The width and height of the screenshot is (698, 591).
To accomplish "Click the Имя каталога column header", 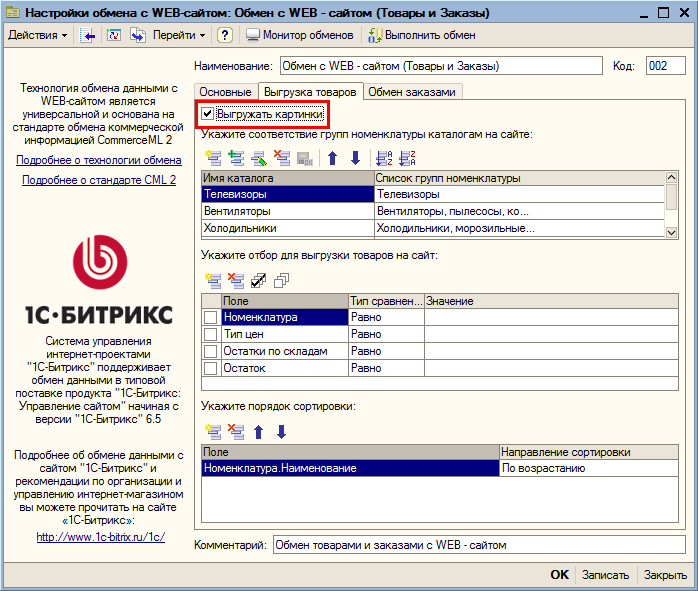I will click(x=288, y=178).
